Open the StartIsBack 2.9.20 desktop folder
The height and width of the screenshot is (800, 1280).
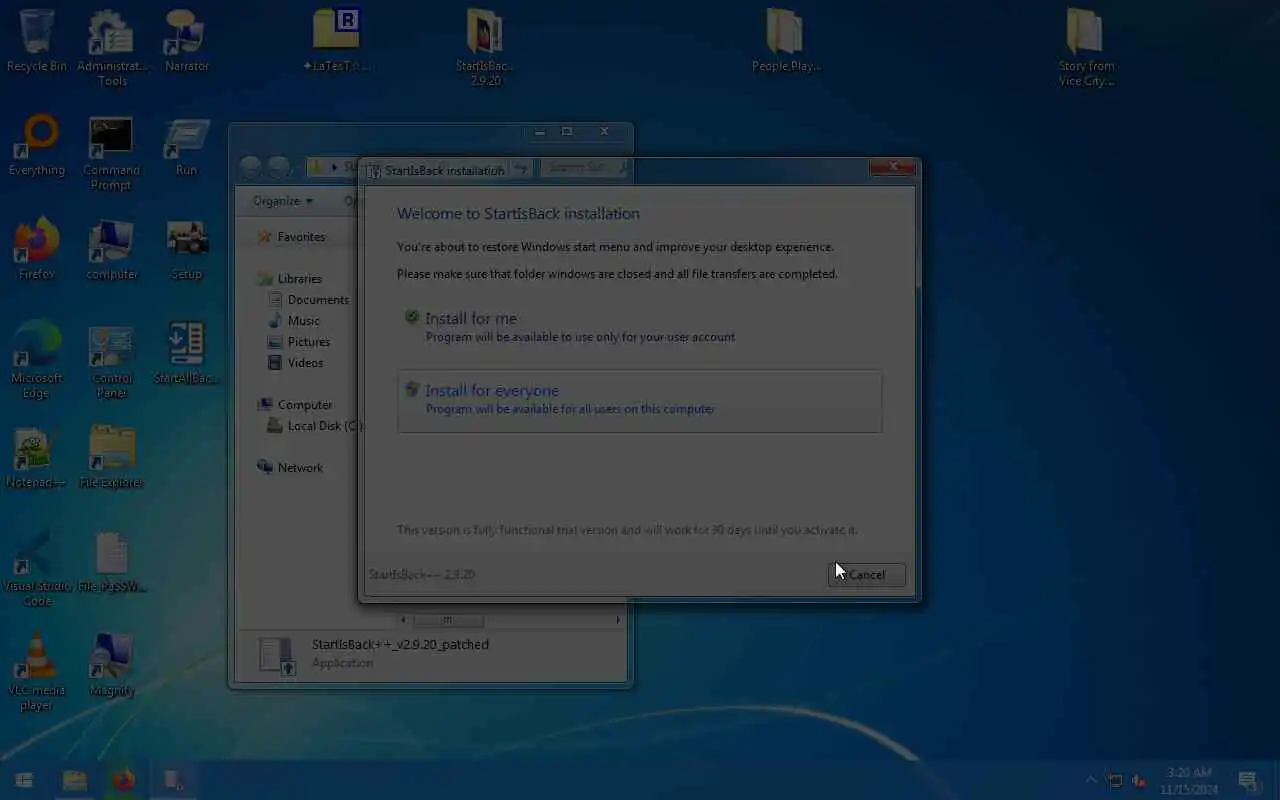pos(485,46)
